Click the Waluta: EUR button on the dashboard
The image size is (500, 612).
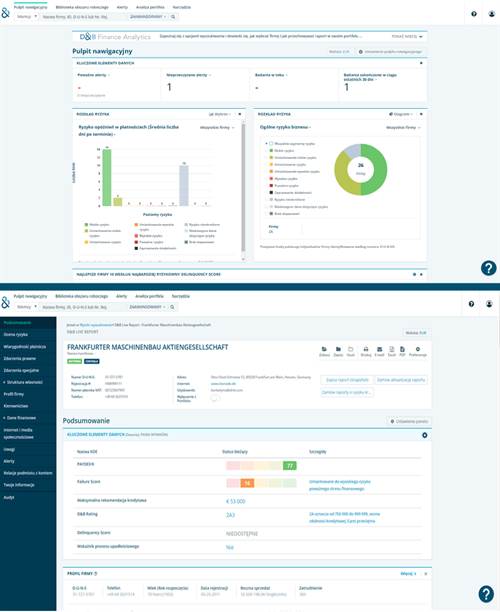pos(339,52)
